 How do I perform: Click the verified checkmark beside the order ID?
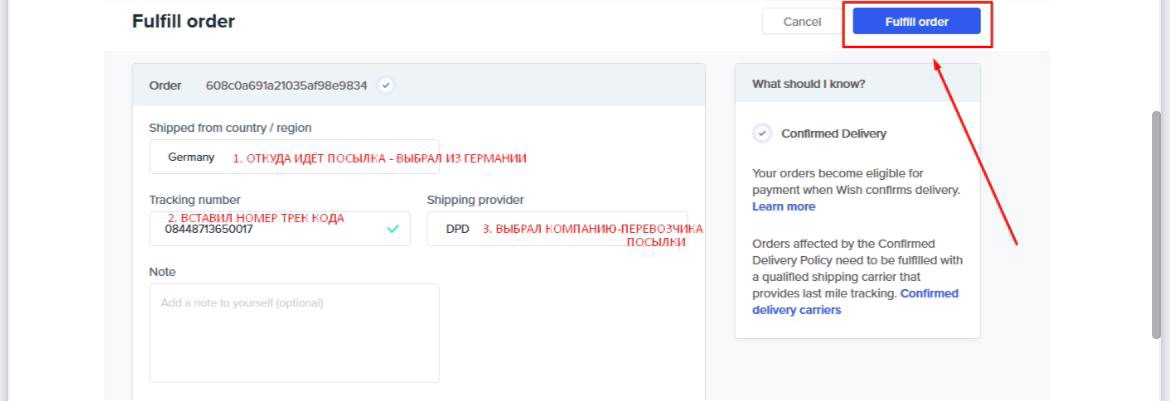[386, 86]
